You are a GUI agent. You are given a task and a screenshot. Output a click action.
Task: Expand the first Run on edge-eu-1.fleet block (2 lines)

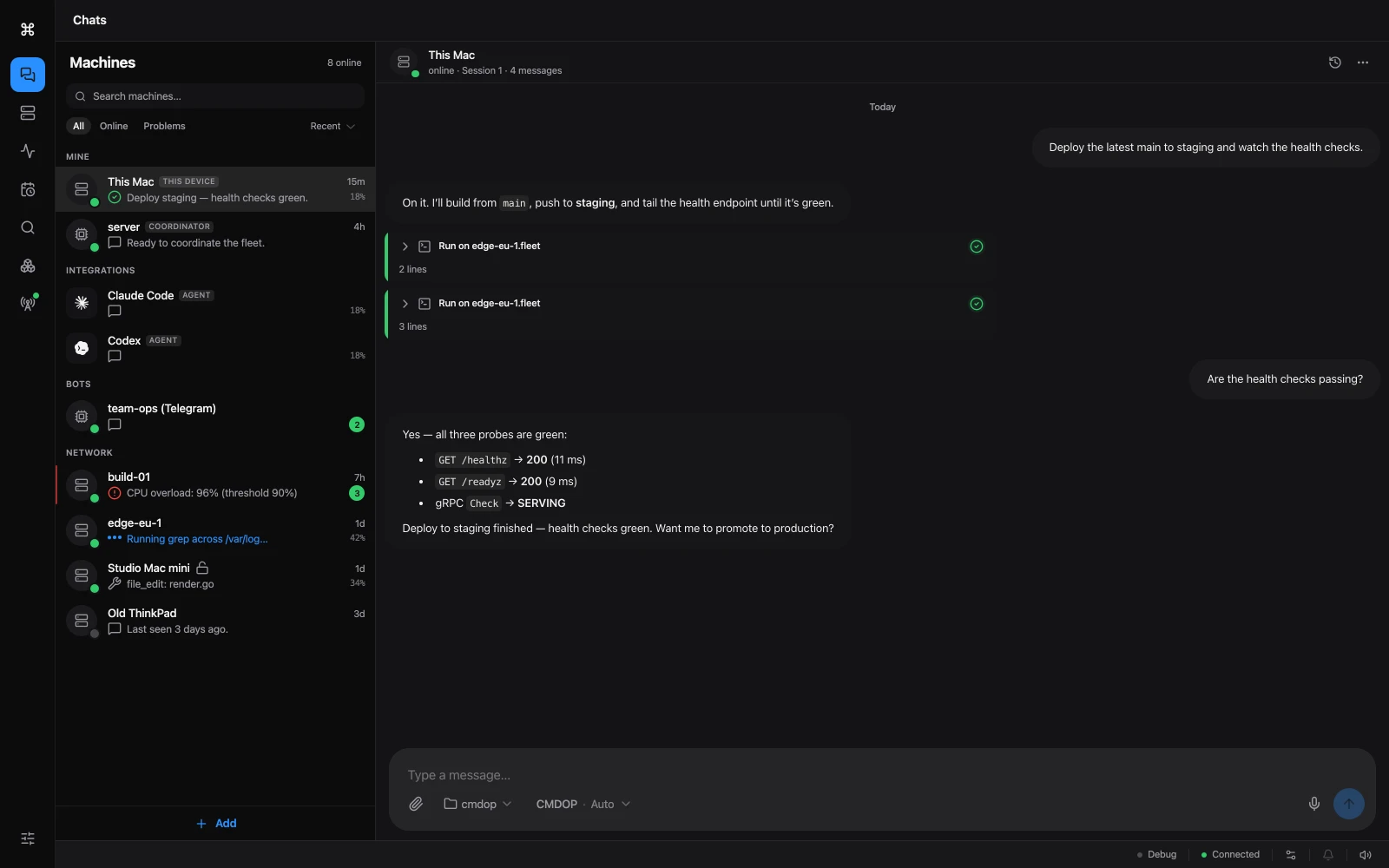[405, 247]
